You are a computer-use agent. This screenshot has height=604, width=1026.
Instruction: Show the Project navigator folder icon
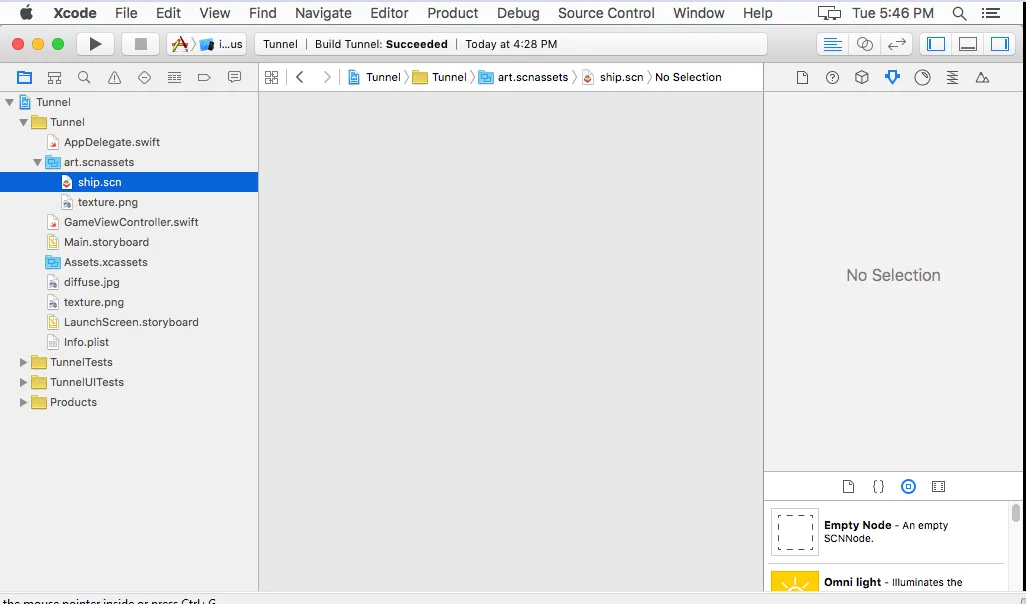point(24,77)
